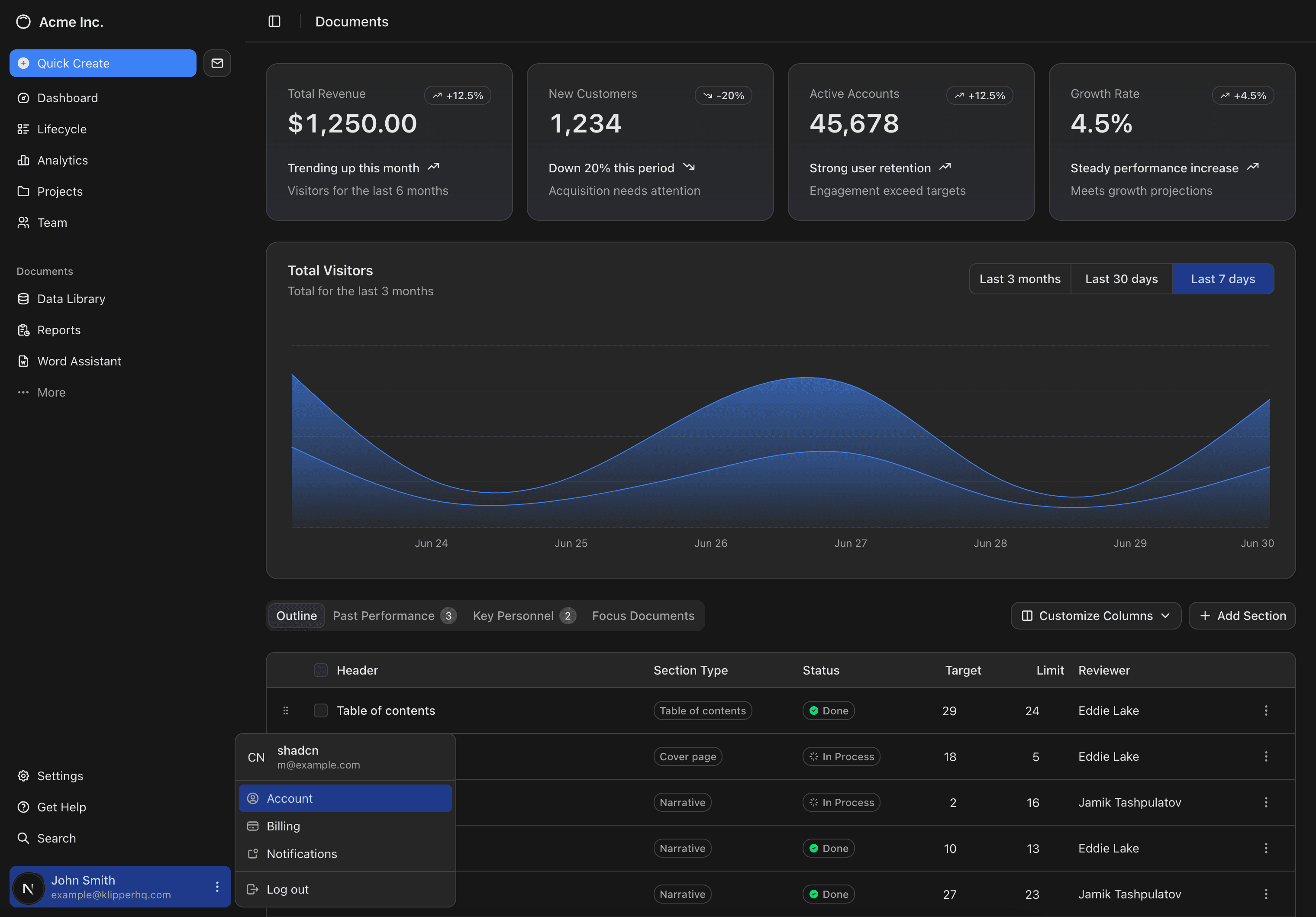Open the inbox mail icon button
Viewport: 1316px width, 917px height.
217,63
